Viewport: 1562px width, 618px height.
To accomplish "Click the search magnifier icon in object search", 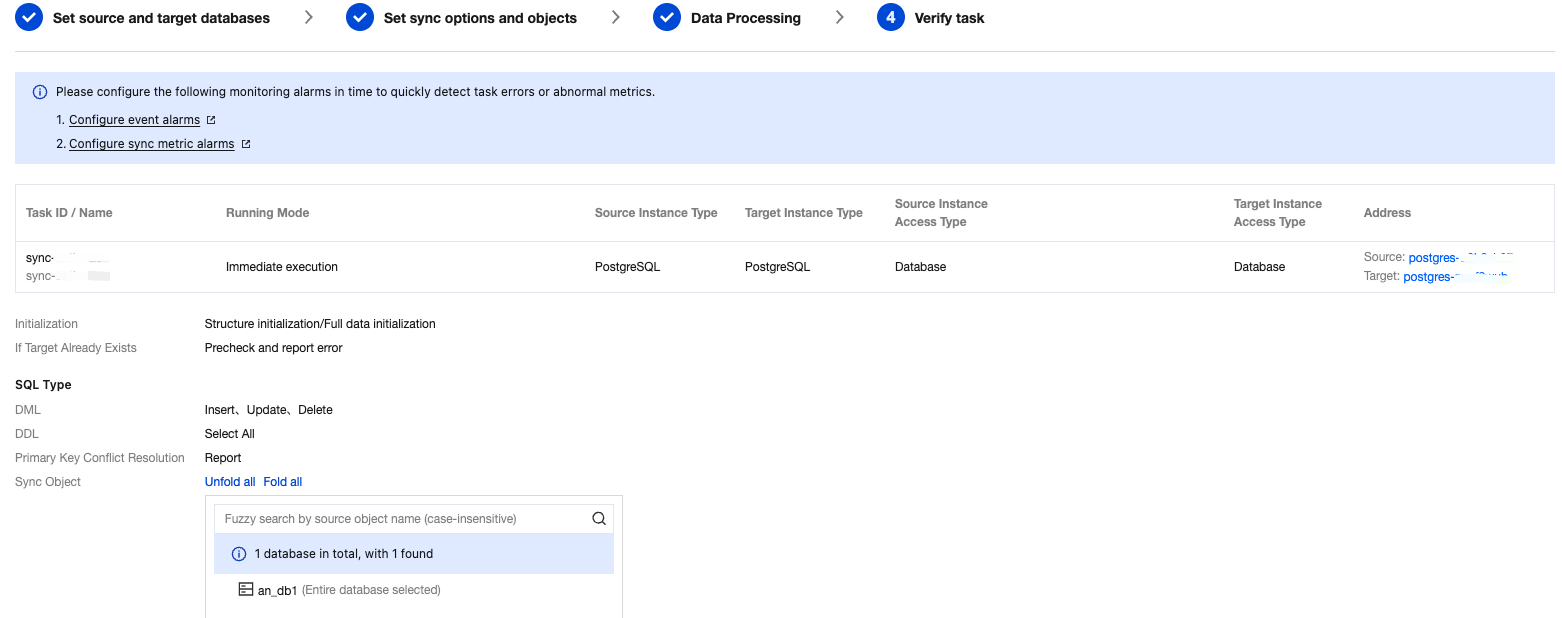I will click(599, 519).
